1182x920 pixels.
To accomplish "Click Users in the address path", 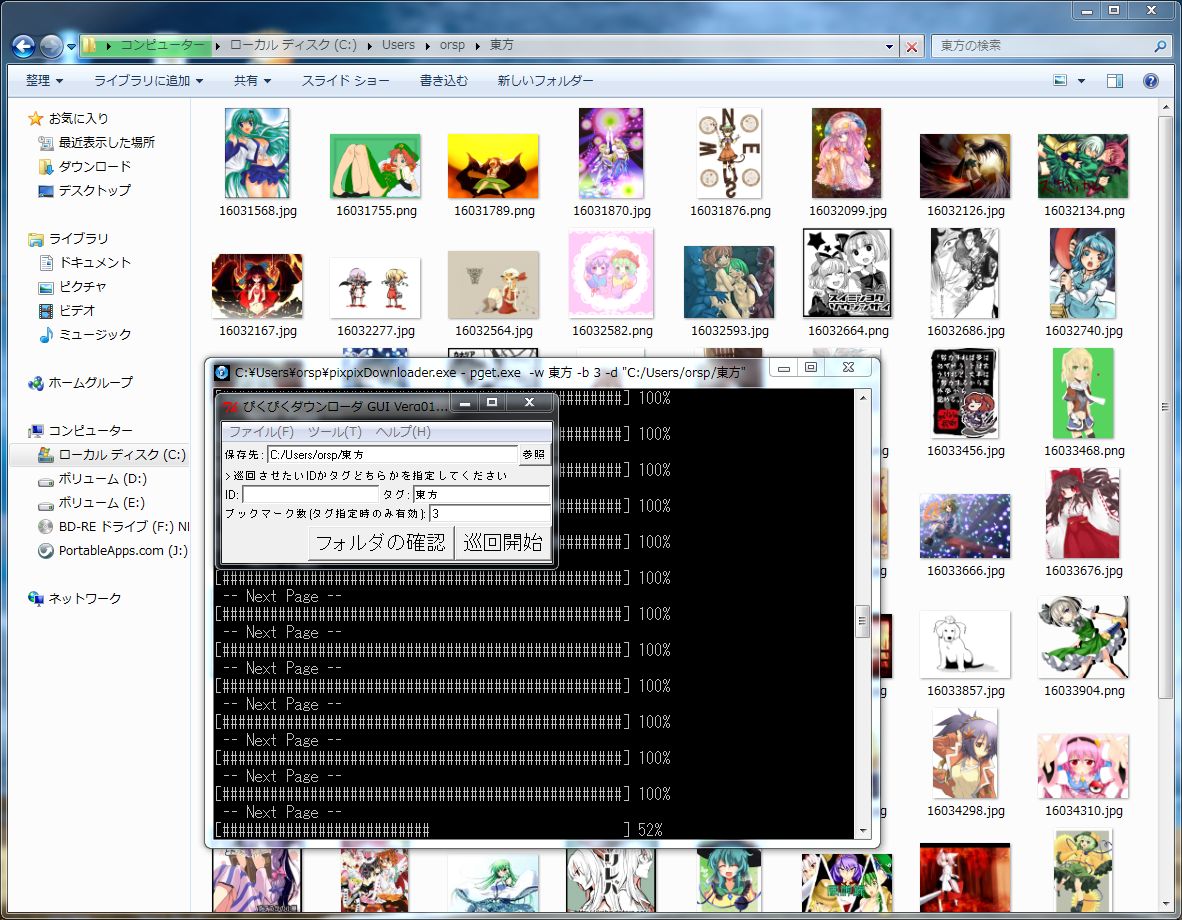I will [x=398, y=45].
